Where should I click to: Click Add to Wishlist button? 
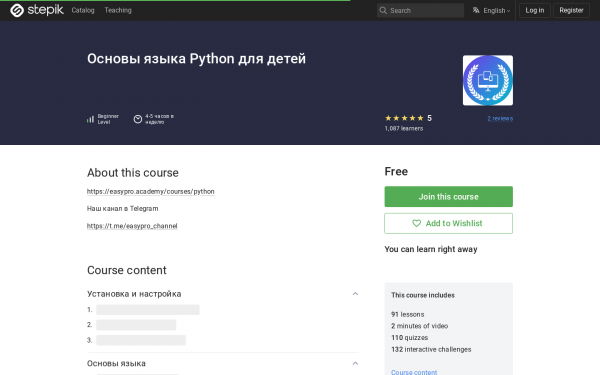[448, 223]
